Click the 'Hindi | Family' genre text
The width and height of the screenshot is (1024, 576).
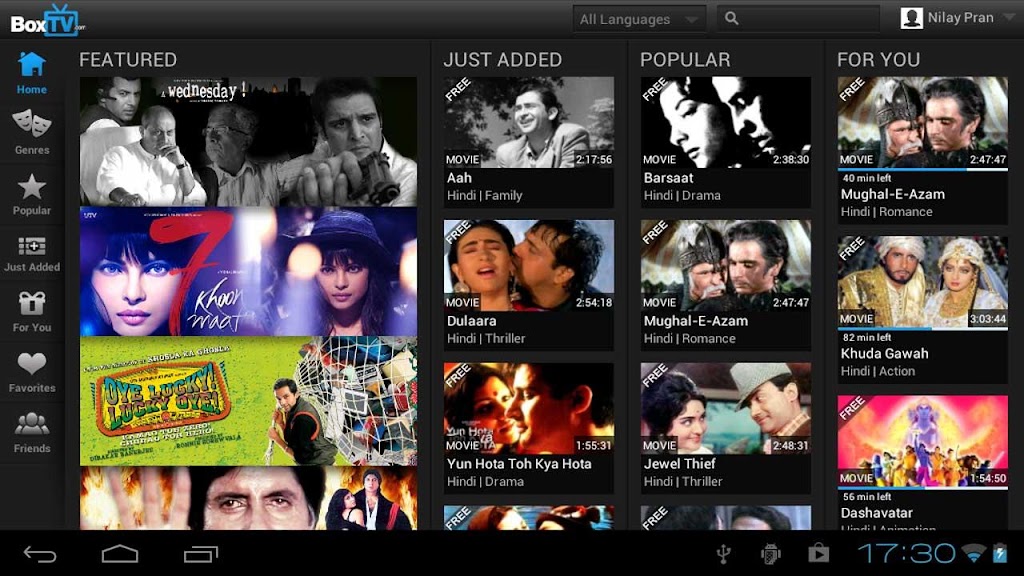pos(485,195)
